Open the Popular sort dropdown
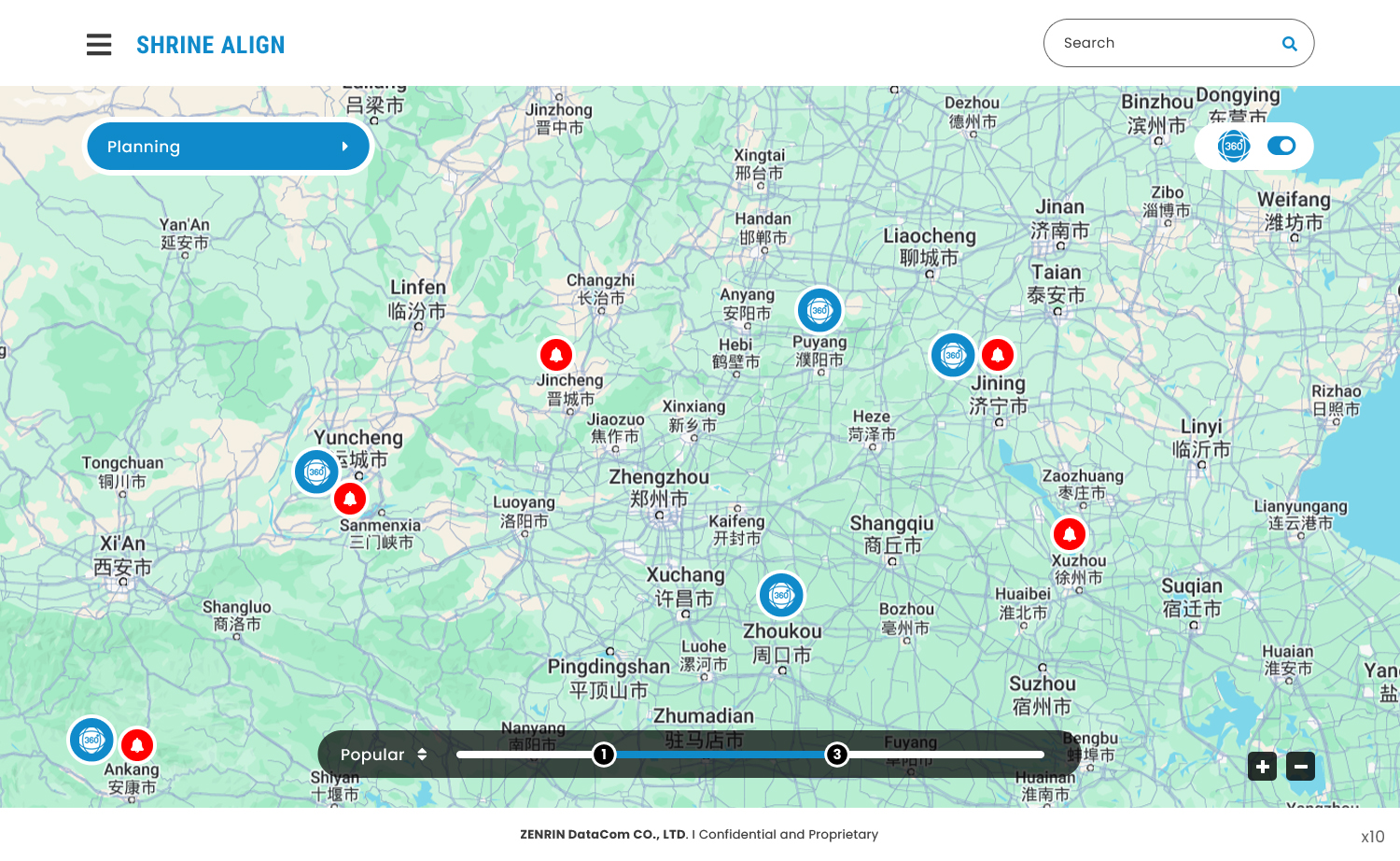 click(384, 755)
